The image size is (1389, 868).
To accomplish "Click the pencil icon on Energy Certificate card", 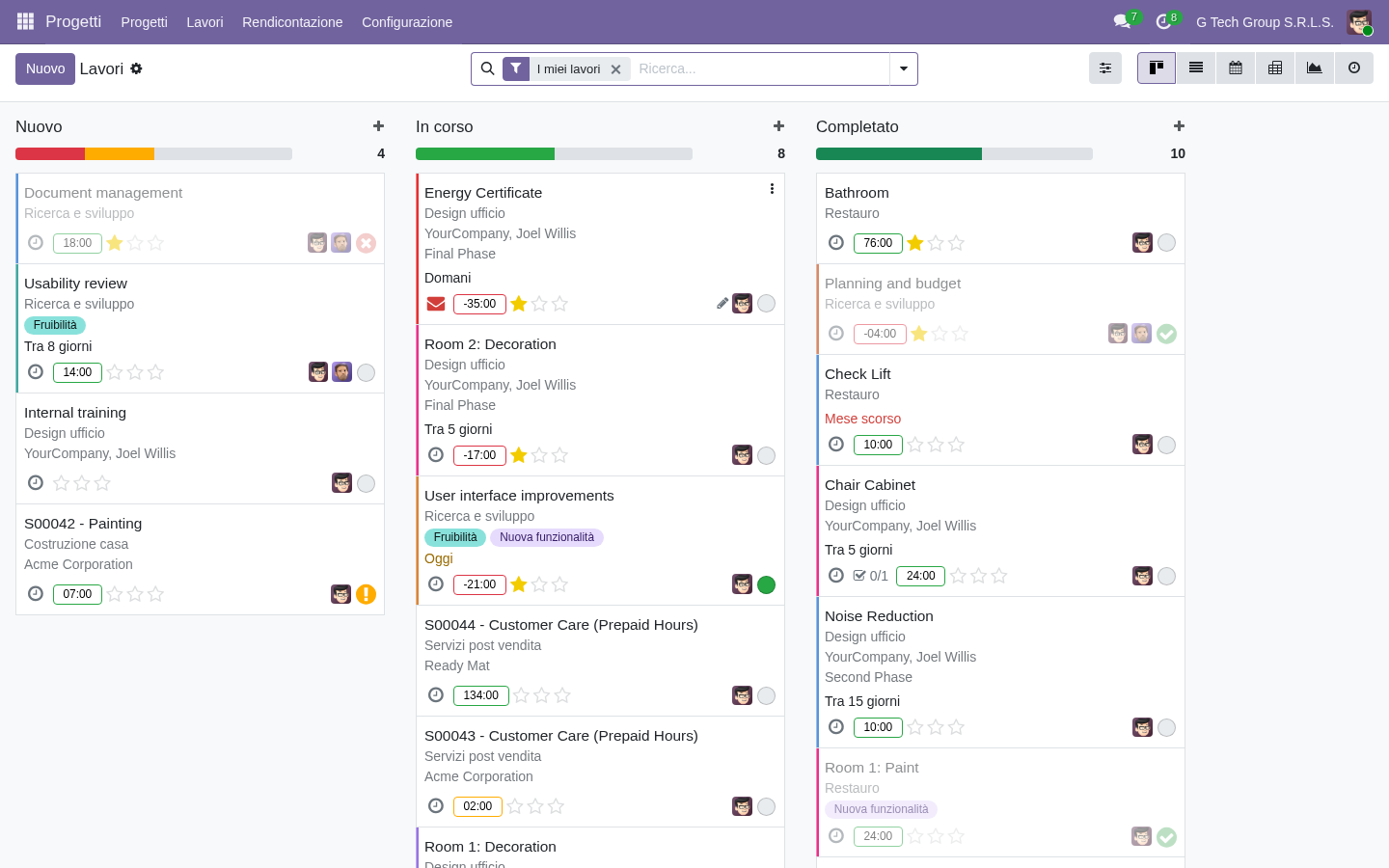I will pyautogui.click(x=722, y=304).
